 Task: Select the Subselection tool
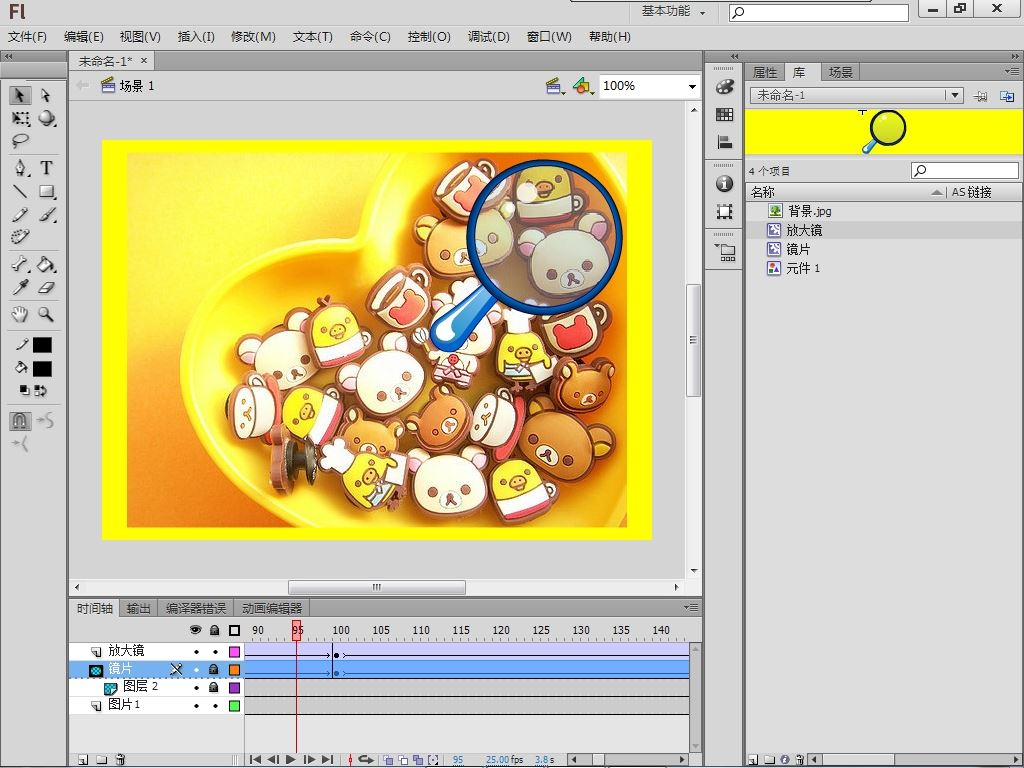click(46, 95)
